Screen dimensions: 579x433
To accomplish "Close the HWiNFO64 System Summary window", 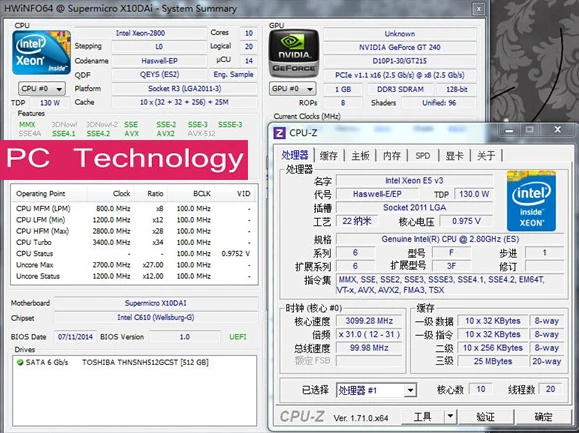I will 479,8.
